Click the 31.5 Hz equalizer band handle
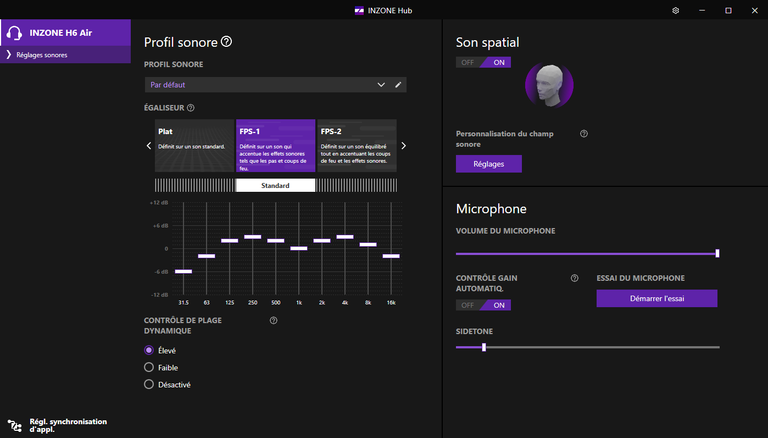 pos(184,271)
